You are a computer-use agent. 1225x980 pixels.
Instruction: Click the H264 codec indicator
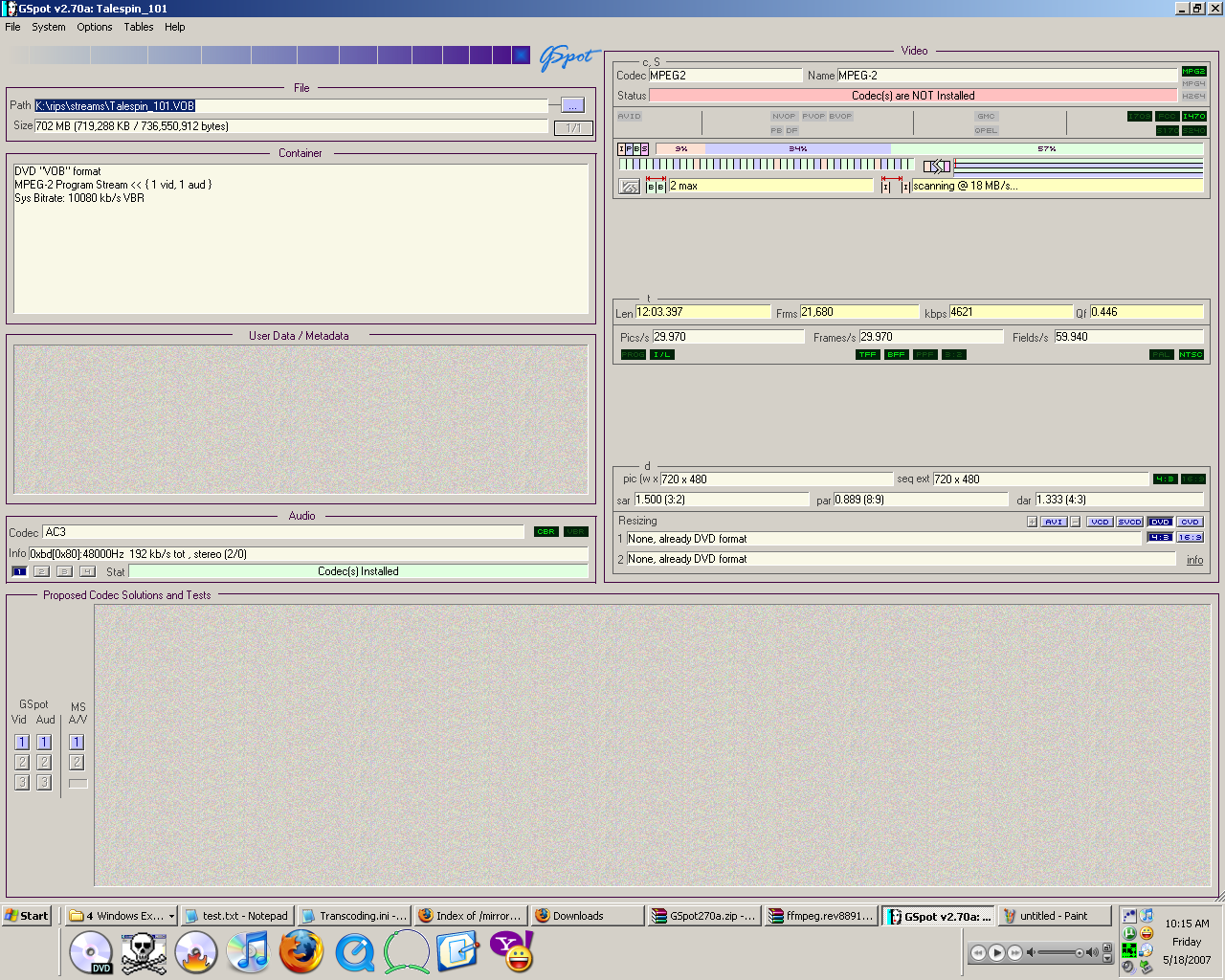click(x=1193, y=96)
